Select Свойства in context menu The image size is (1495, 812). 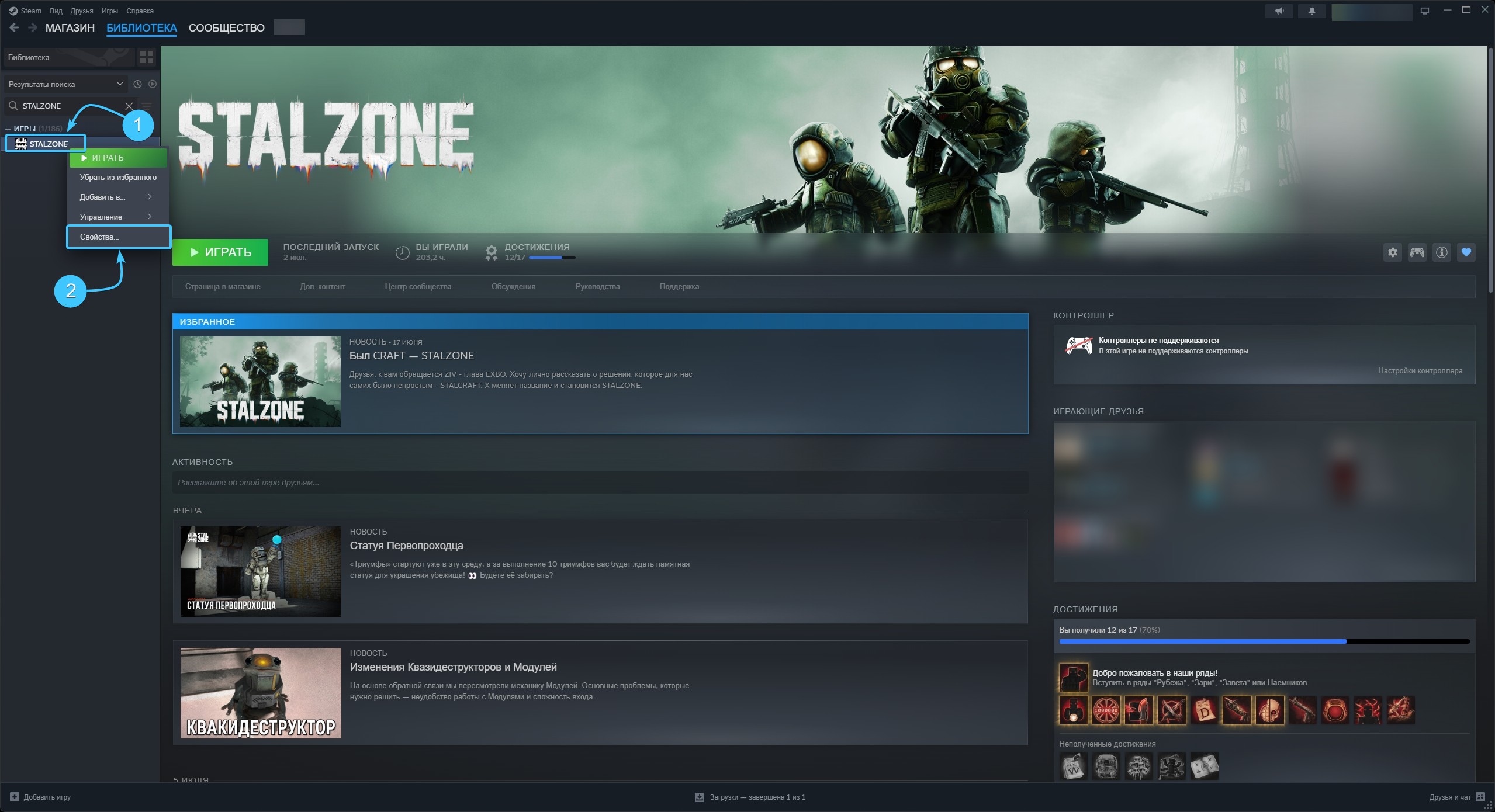pyautogui.click(x=119, y=237)
